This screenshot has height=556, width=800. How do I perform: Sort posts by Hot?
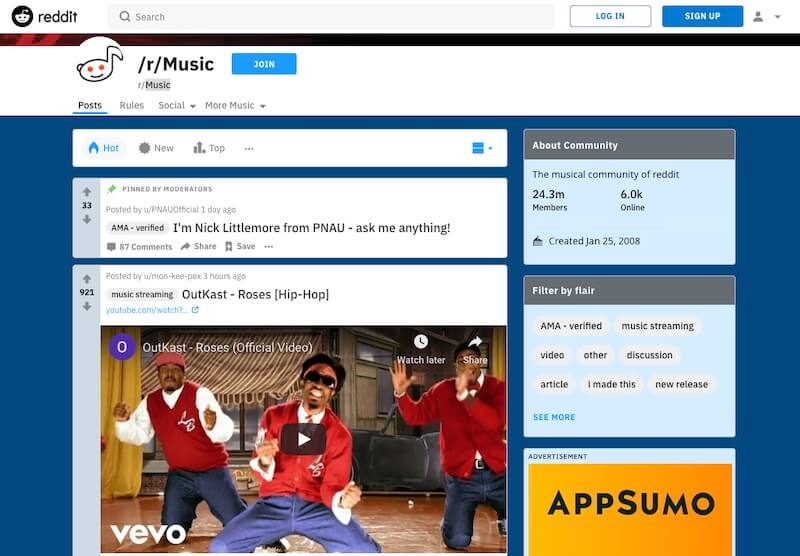(x=104, y=148)
